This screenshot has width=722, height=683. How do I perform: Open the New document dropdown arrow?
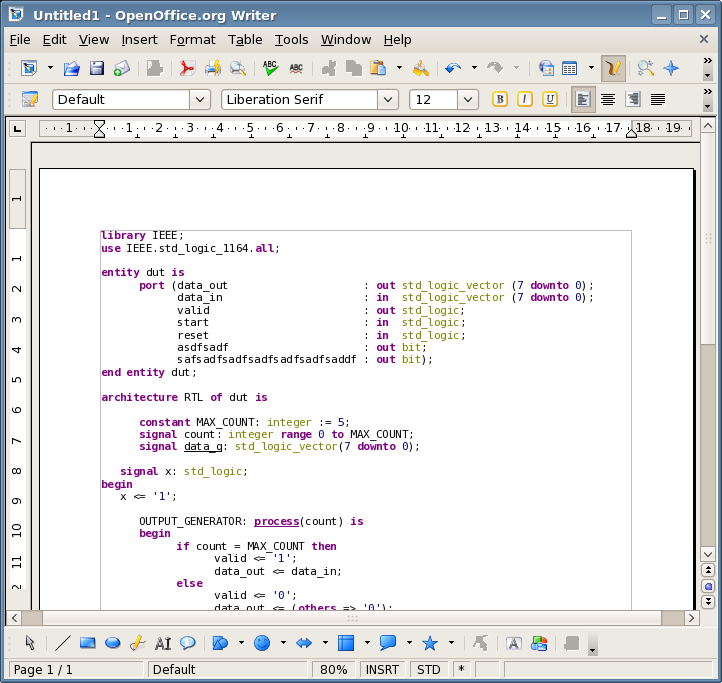(x=50, y=68)
